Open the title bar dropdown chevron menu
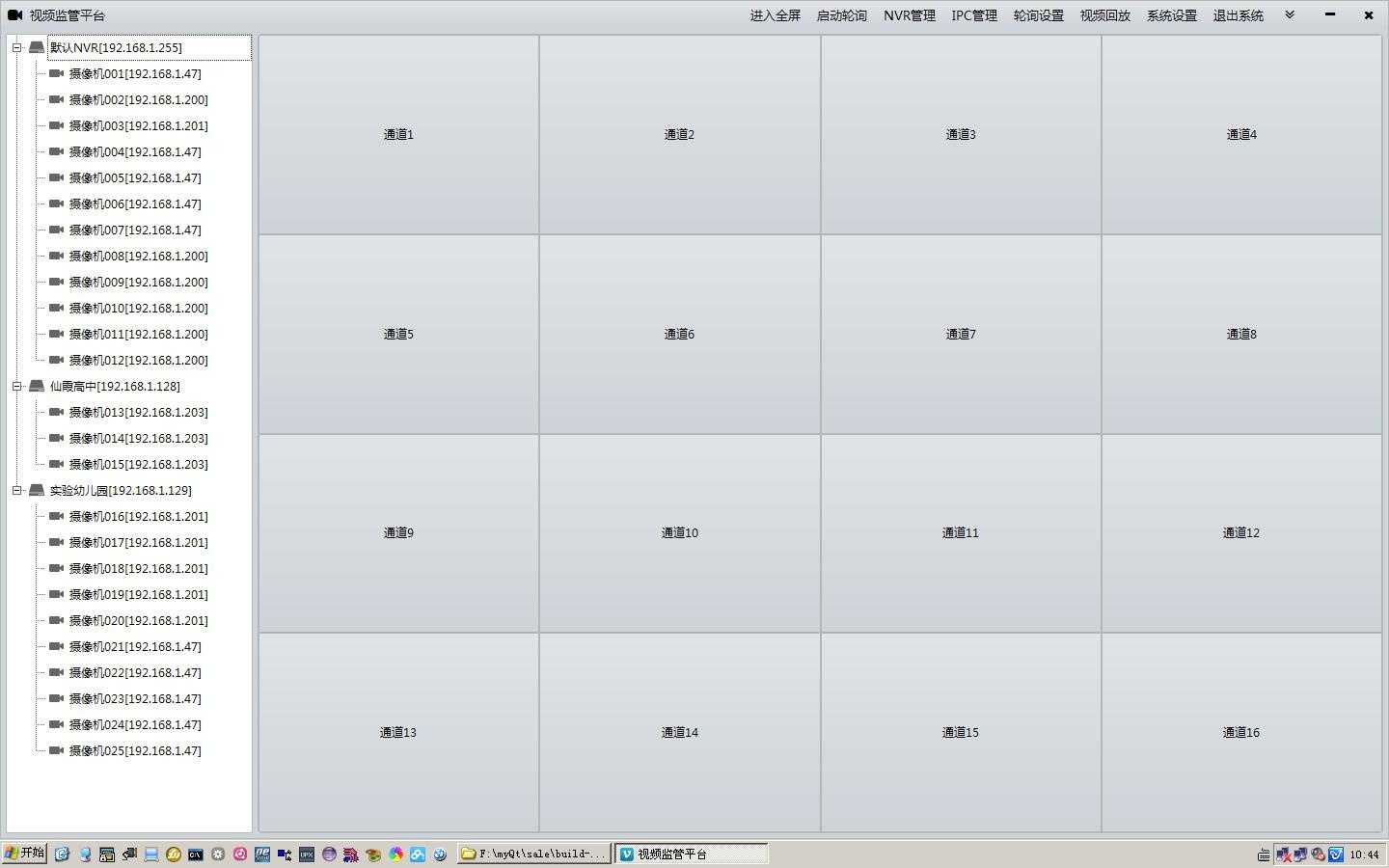 pos(1290,15)
